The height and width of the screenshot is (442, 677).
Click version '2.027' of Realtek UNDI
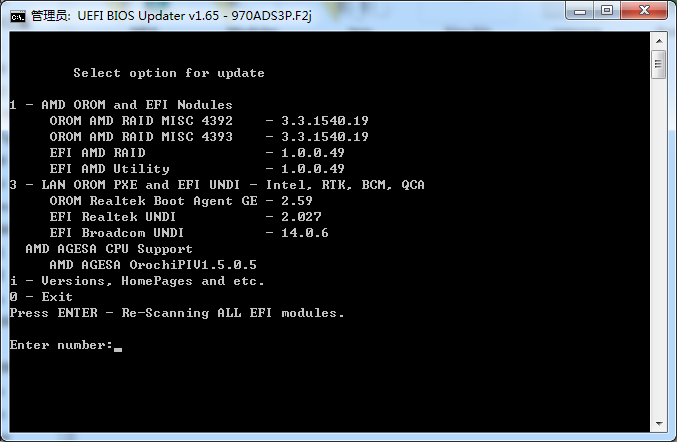(x=301, y=217)
